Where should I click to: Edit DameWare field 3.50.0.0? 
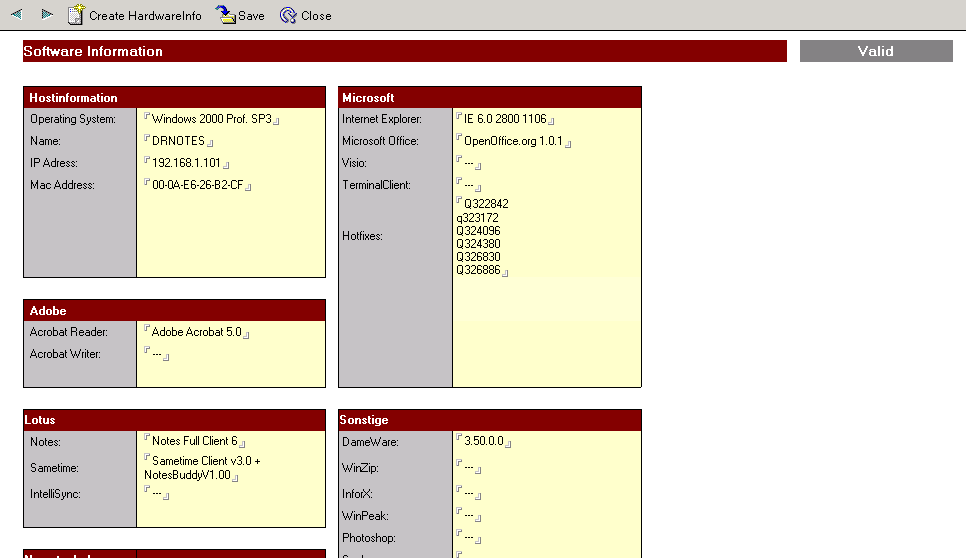click(x=484, y=441)
